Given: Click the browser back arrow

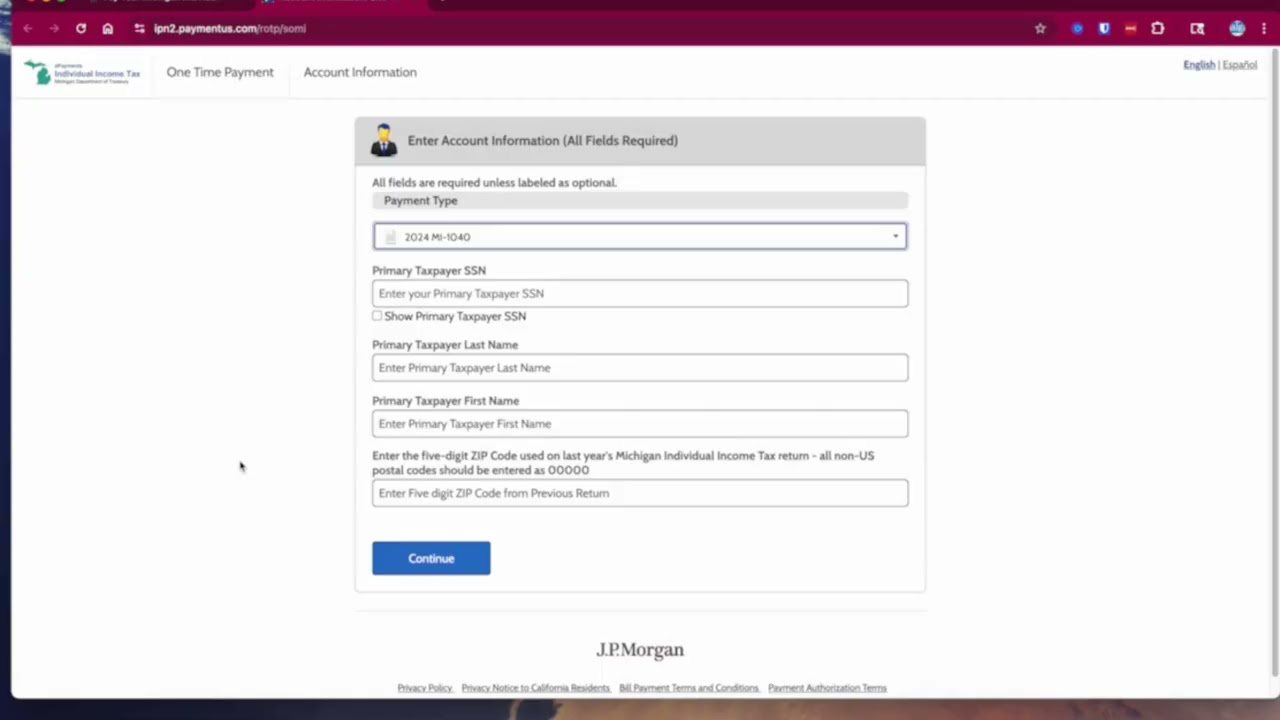Looking at the screenshot, I should (x=28, y=28).
